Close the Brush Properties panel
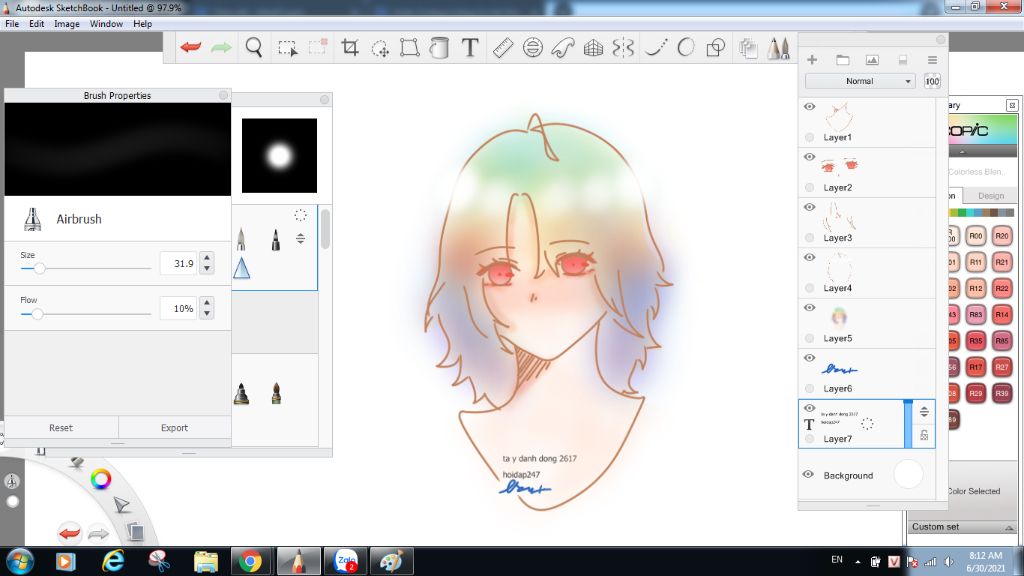 click(x=223, y=95)
